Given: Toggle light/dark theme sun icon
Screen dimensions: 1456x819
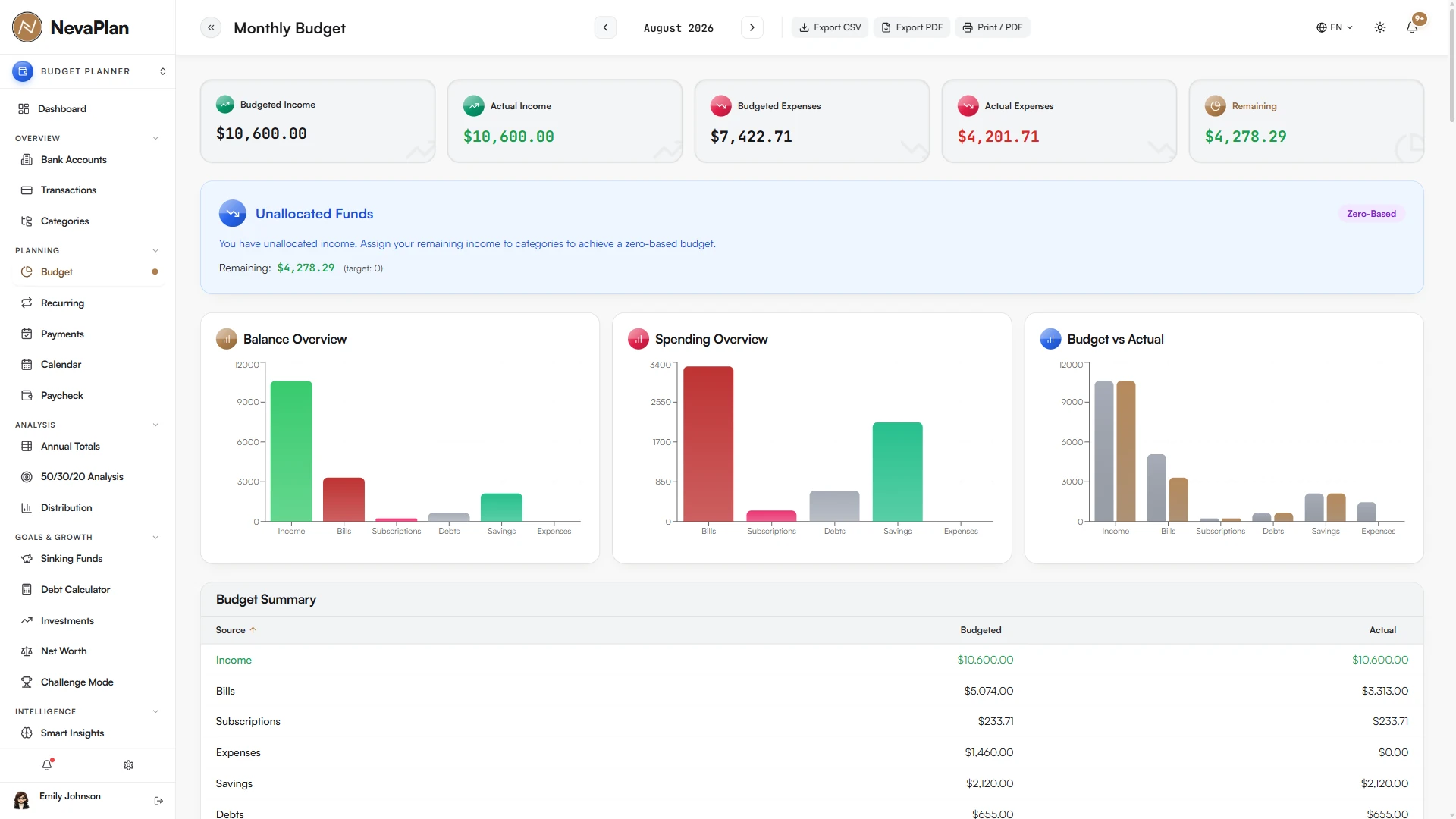Looking at the screenshot, I should [1380, 27].
